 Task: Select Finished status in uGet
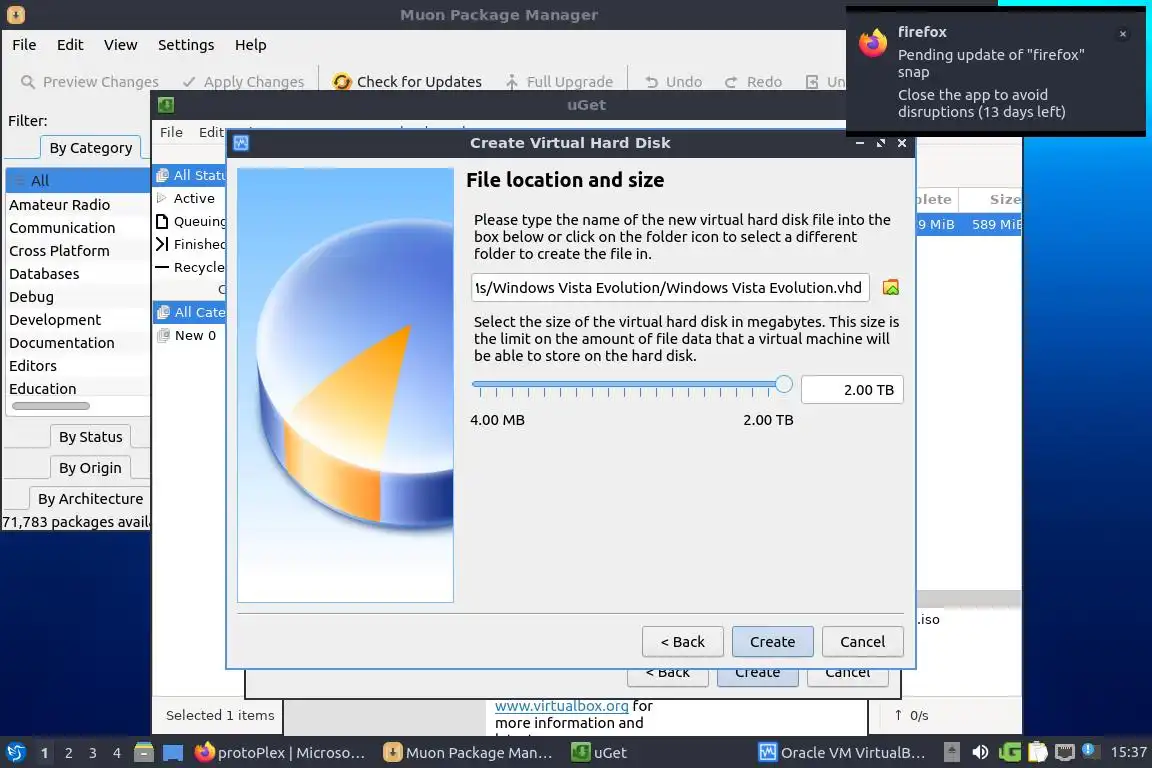190,244
